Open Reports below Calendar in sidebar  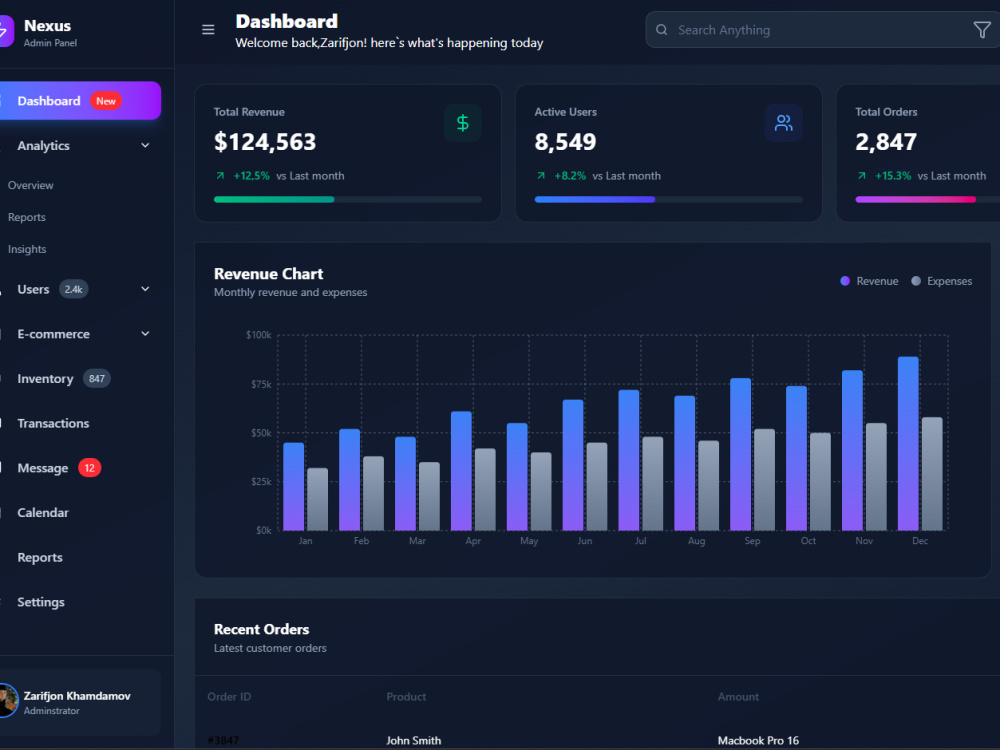[x=80, y=557]
